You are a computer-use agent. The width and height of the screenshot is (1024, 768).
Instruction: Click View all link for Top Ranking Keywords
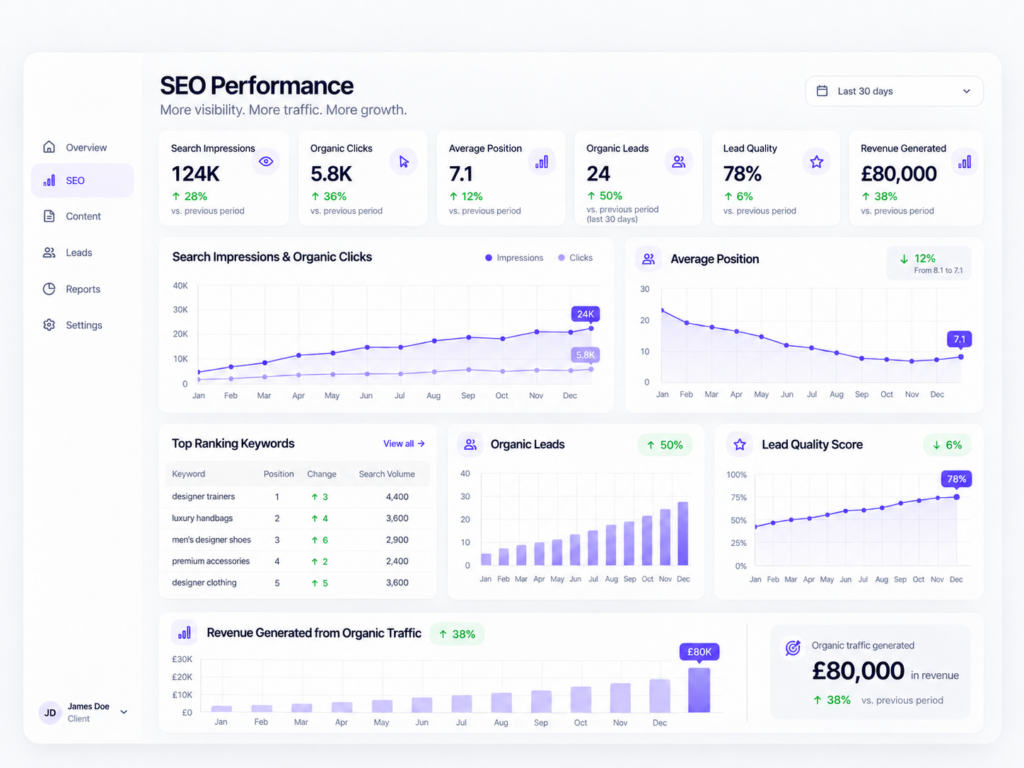pos(404,443)
